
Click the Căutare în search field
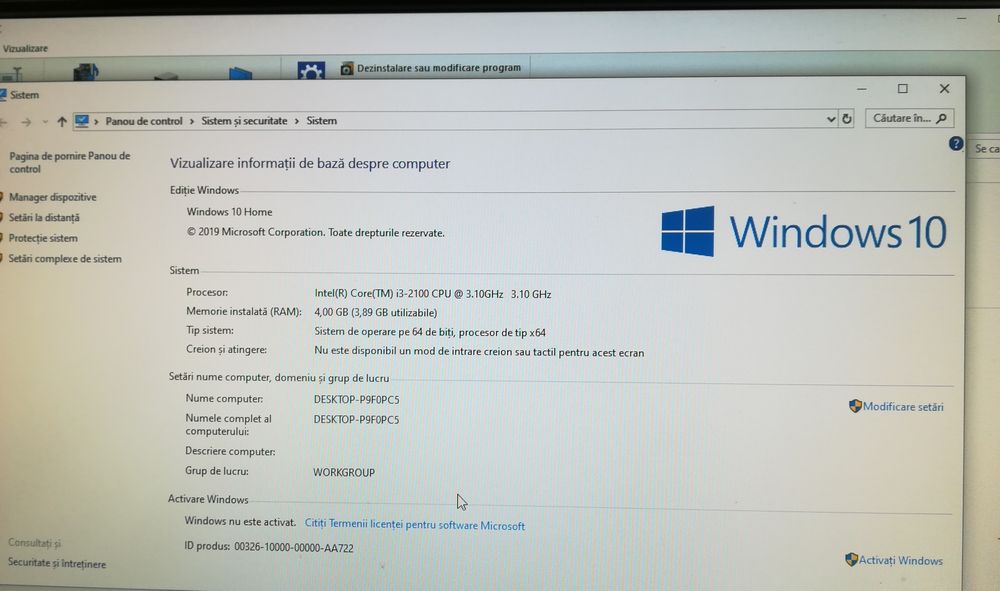coord(909,119)
